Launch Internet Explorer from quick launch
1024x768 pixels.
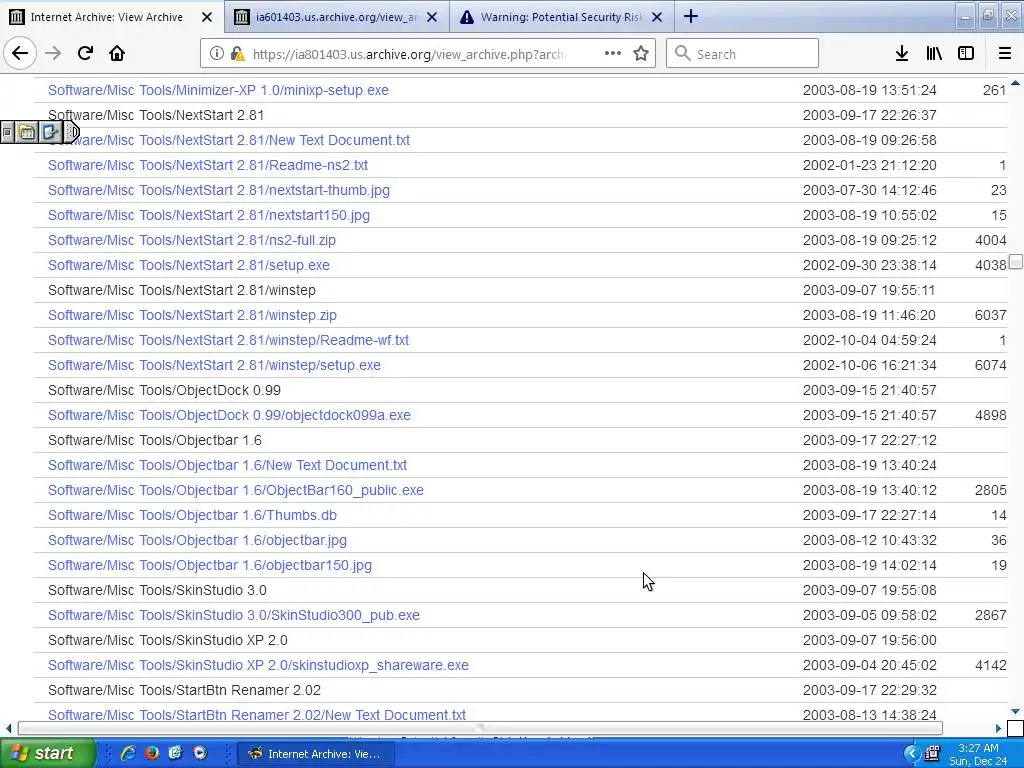pos(128,753)
